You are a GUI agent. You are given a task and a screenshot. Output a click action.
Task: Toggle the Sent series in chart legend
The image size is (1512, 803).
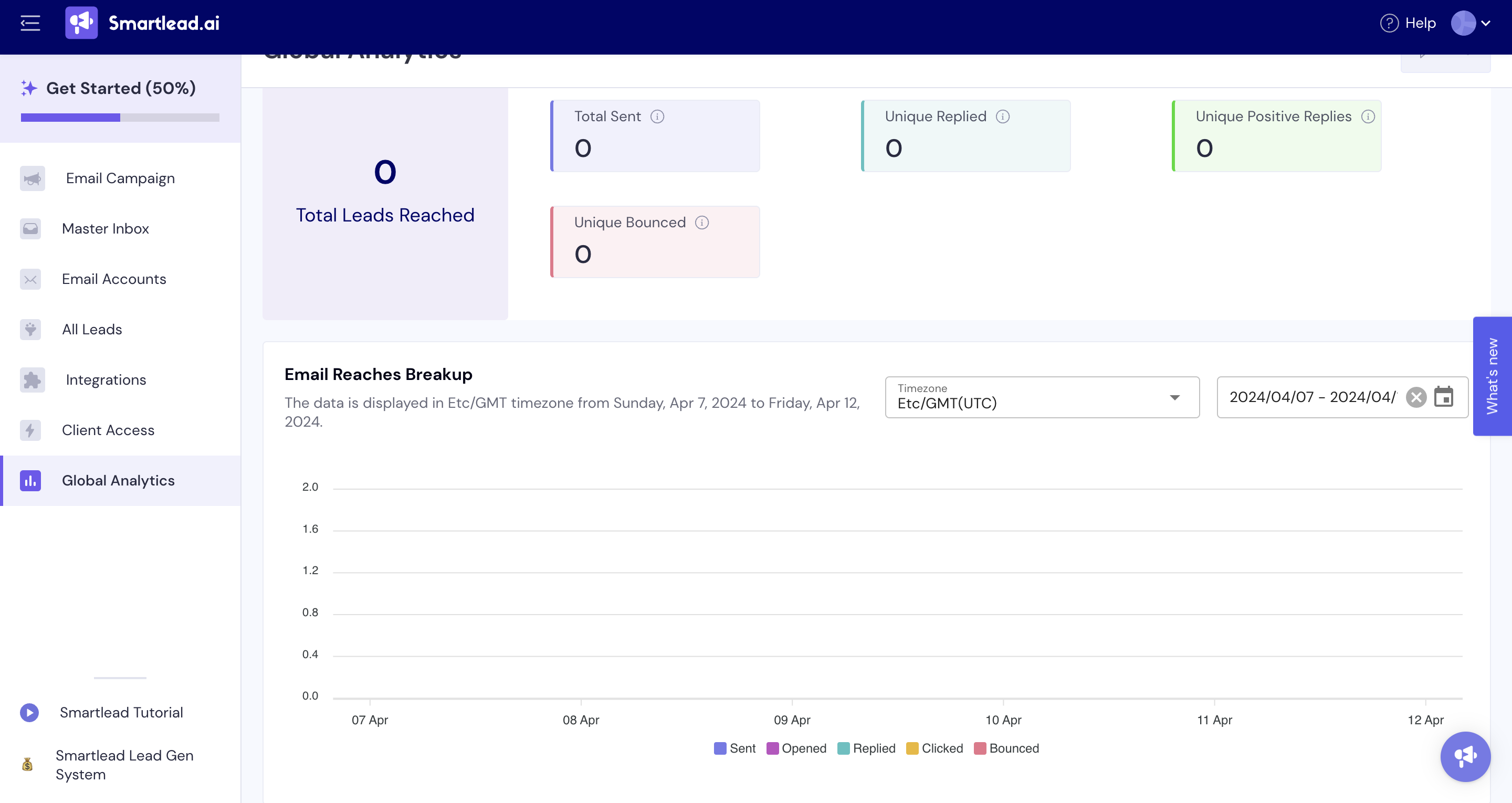pos(734,748)
